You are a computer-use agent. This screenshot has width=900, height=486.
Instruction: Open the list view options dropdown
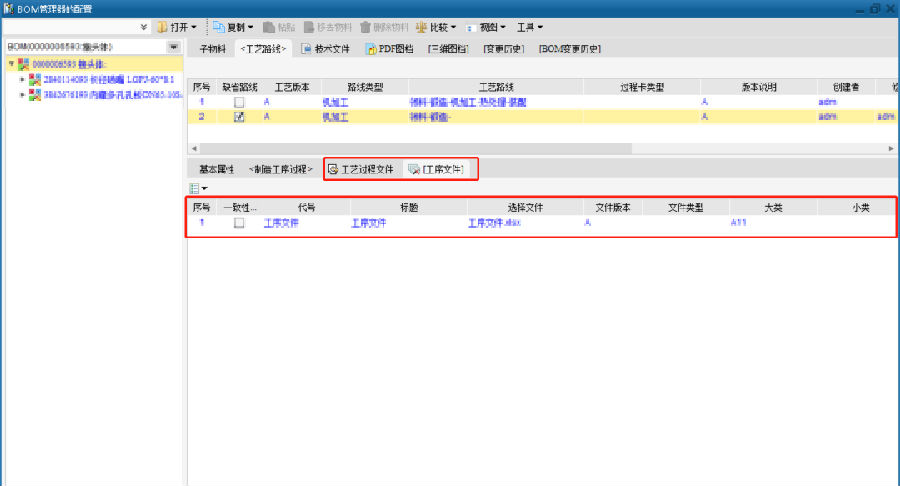pos(198,188)
